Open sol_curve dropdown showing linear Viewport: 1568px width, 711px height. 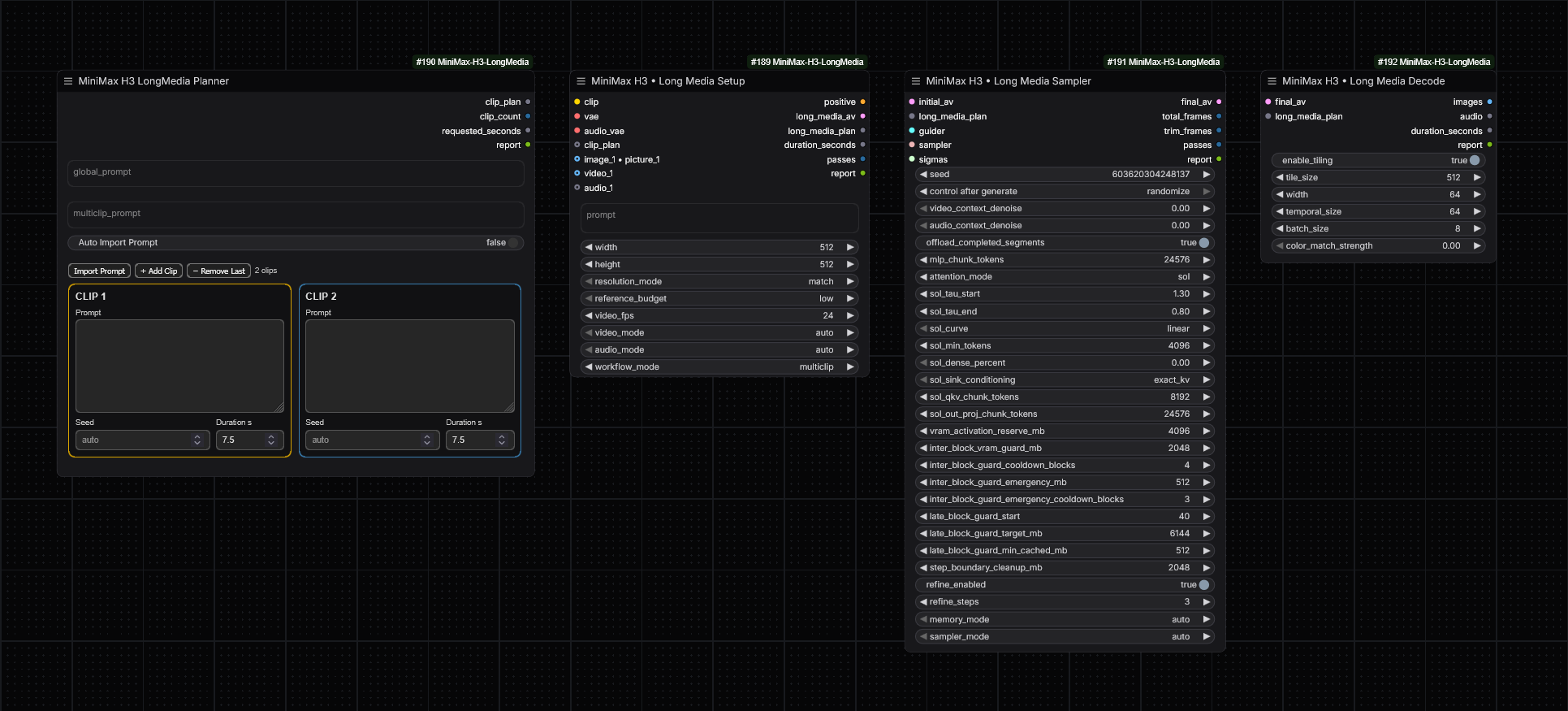(x=1065, y=328)
